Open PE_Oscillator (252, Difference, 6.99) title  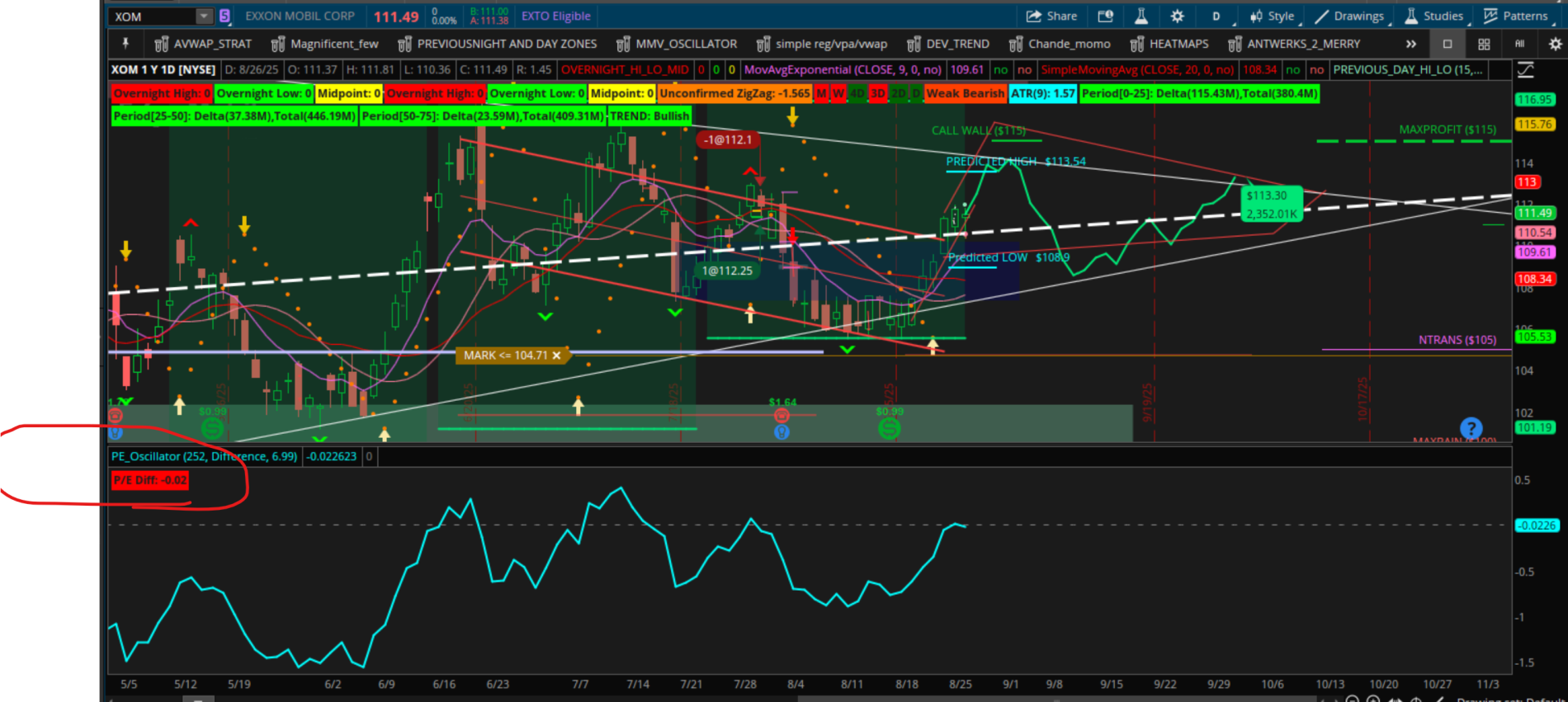pos(204,456)
